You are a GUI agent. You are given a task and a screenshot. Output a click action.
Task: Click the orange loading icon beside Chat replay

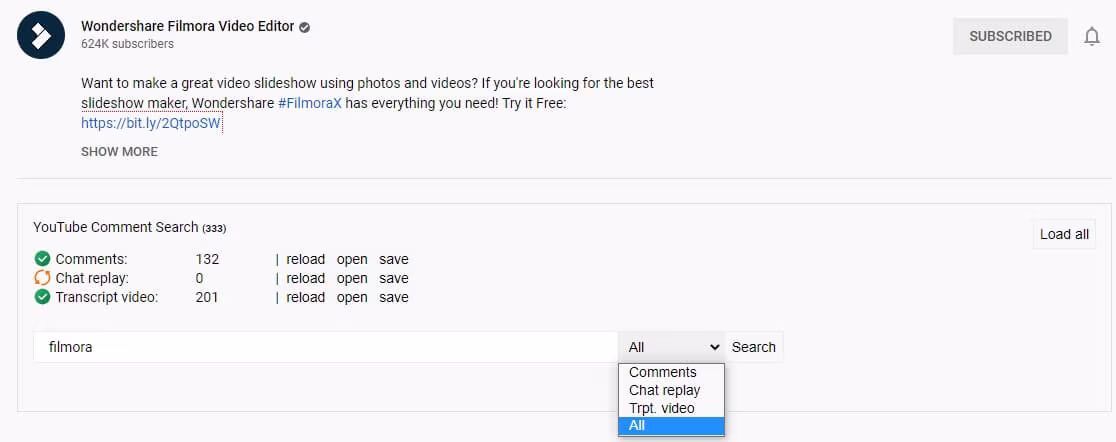(x=42, y=278)
